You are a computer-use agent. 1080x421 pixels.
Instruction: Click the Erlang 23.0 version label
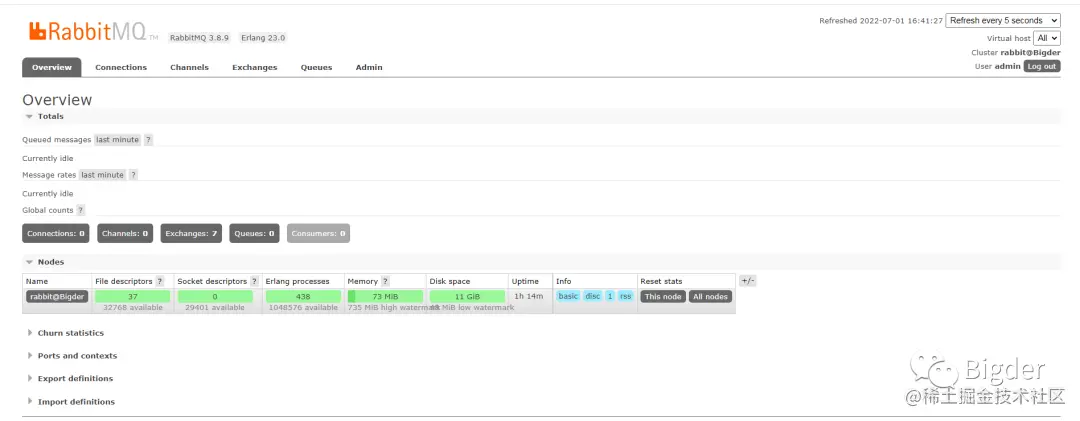(x=263, y=38)
